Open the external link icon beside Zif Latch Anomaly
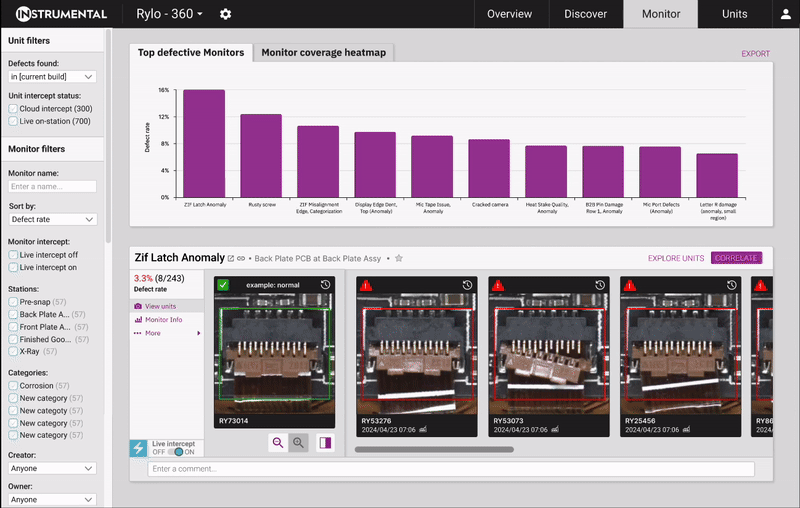800x508 pixels. (x=231, y=258)
